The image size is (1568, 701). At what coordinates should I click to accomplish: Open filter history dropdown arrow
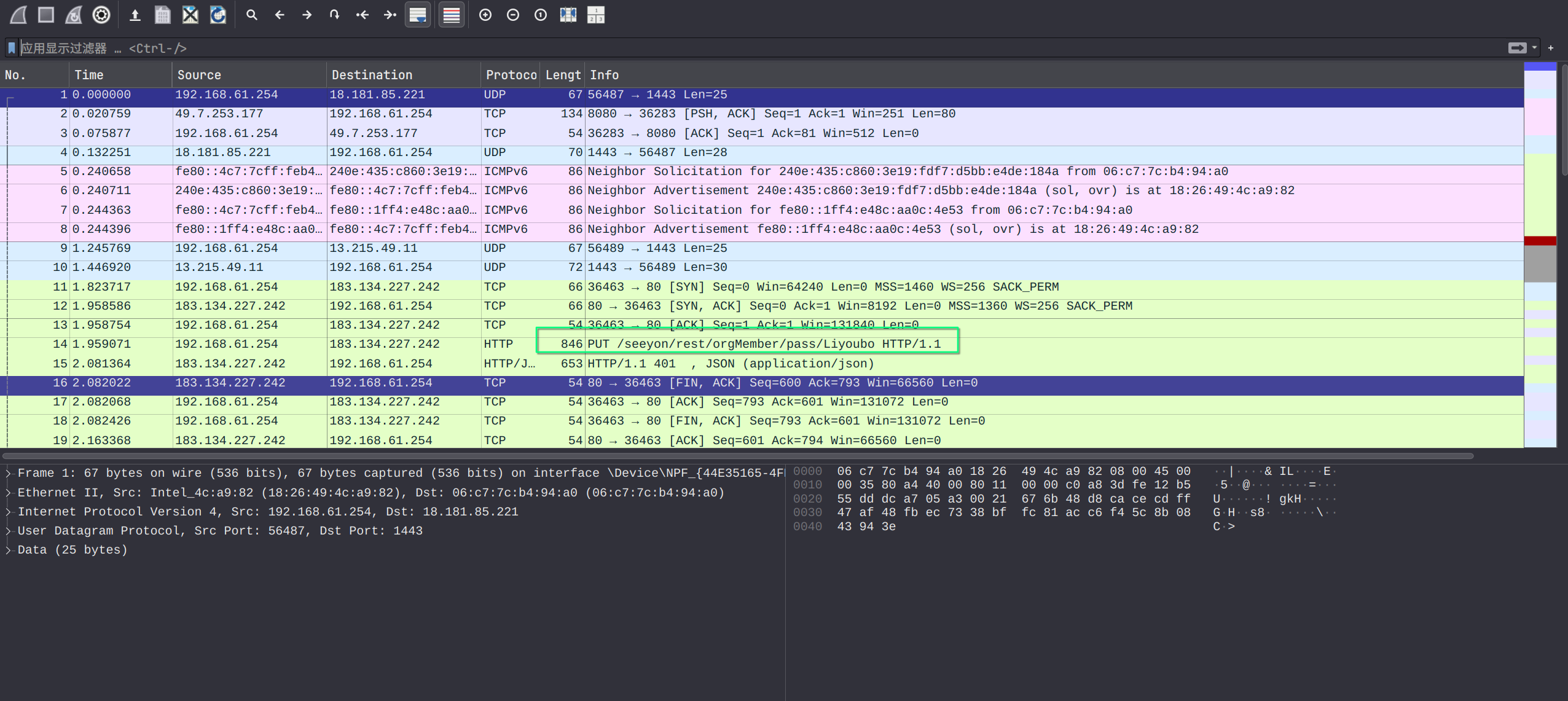pyautogui.click(x=1534, y=48)
